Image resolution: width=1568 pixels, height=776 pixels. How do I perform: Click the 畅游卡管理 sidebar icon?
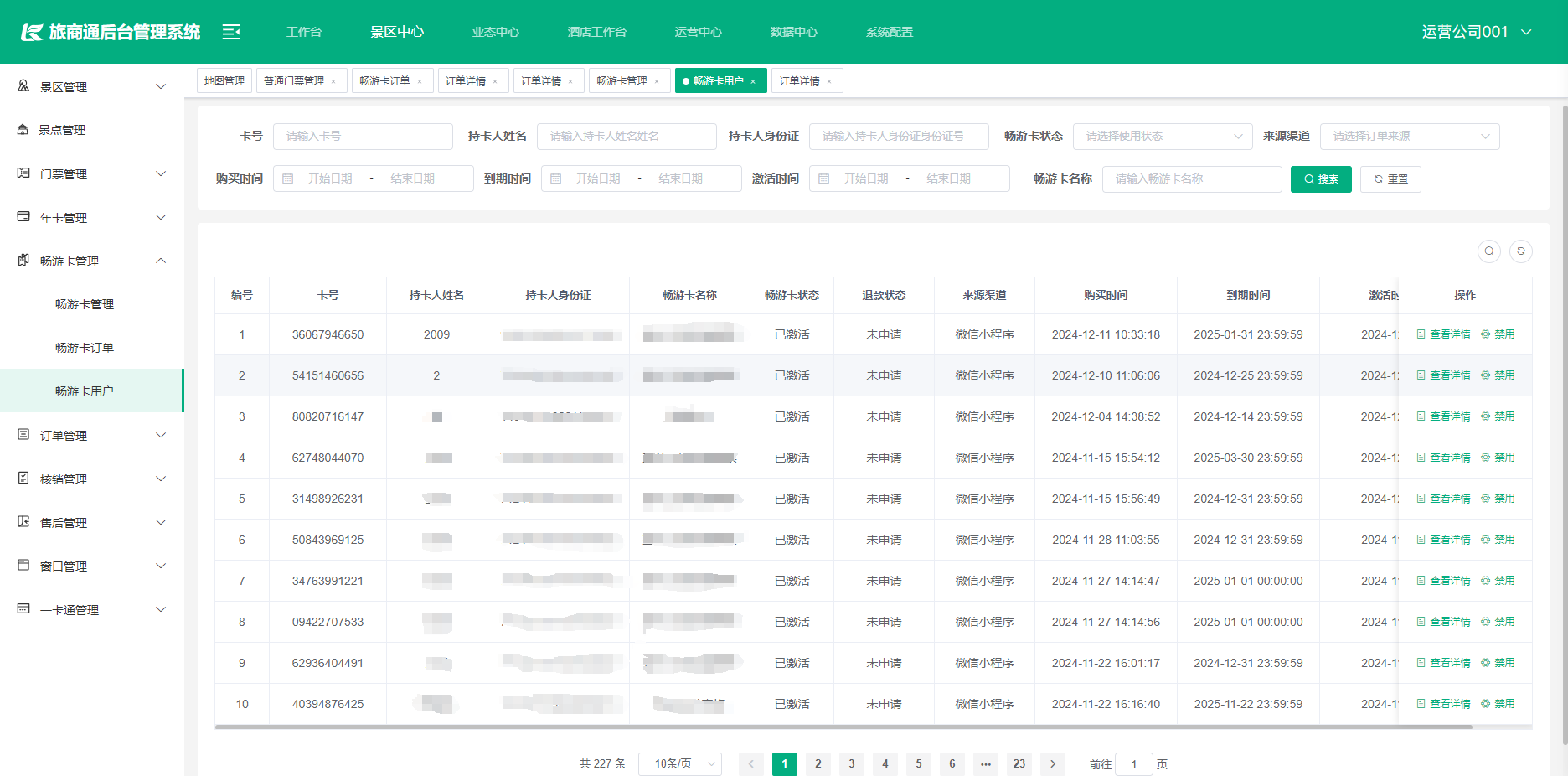[x=23, y=261]
